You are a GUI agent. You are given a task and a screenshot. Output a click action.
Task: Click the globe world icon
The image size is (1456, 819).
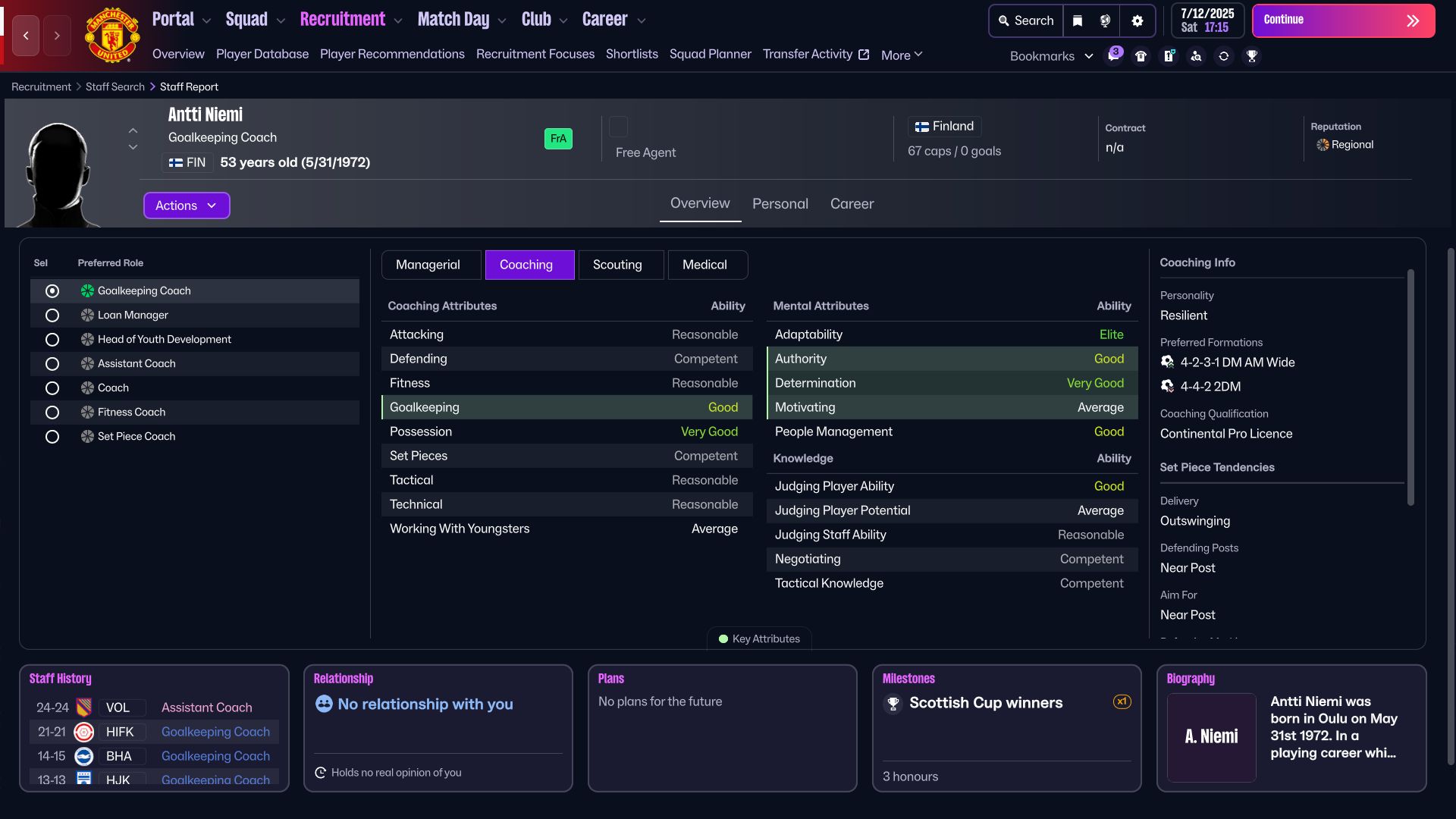(x=1105, y=20)
